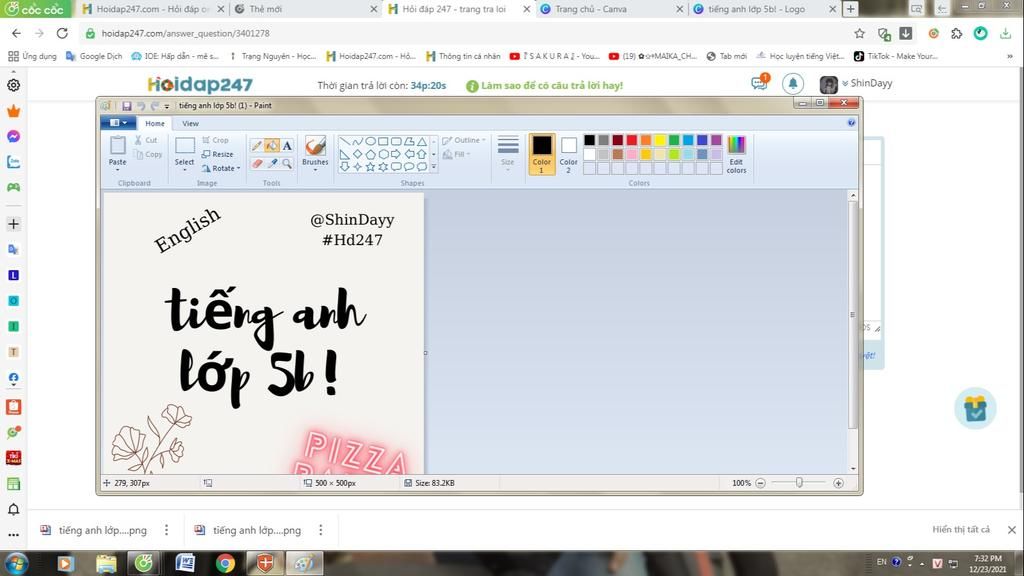Pick the yellow color swatch
This screenshot has width=1024, height=576.
point(660,140)
